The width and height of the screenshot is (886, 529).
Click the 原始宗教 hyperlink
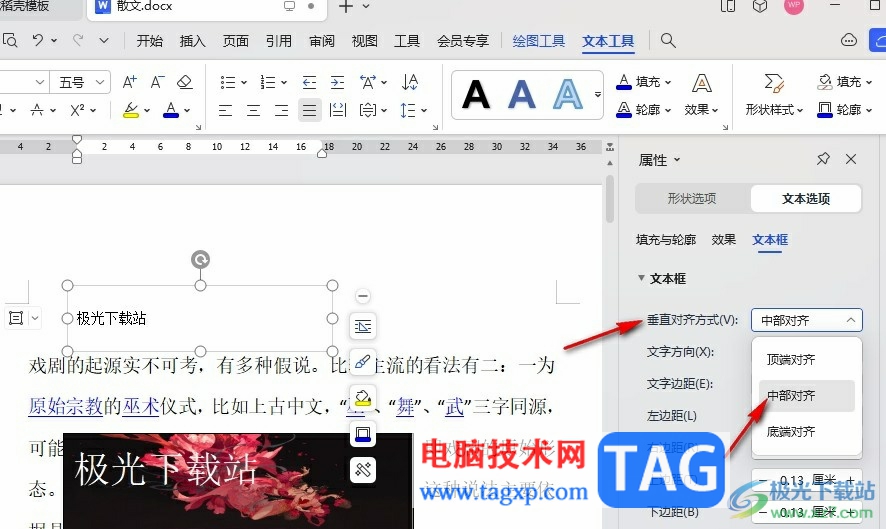coord(66,406)
